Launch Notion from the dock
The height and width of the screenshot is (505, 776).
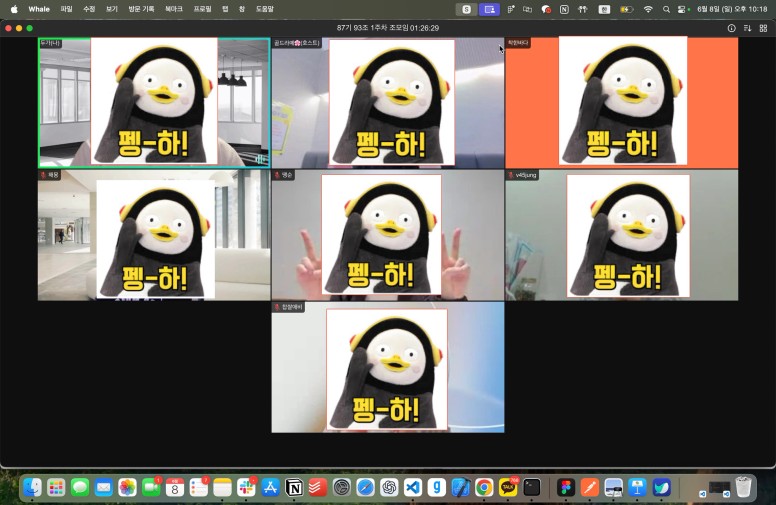click(294, 488)
